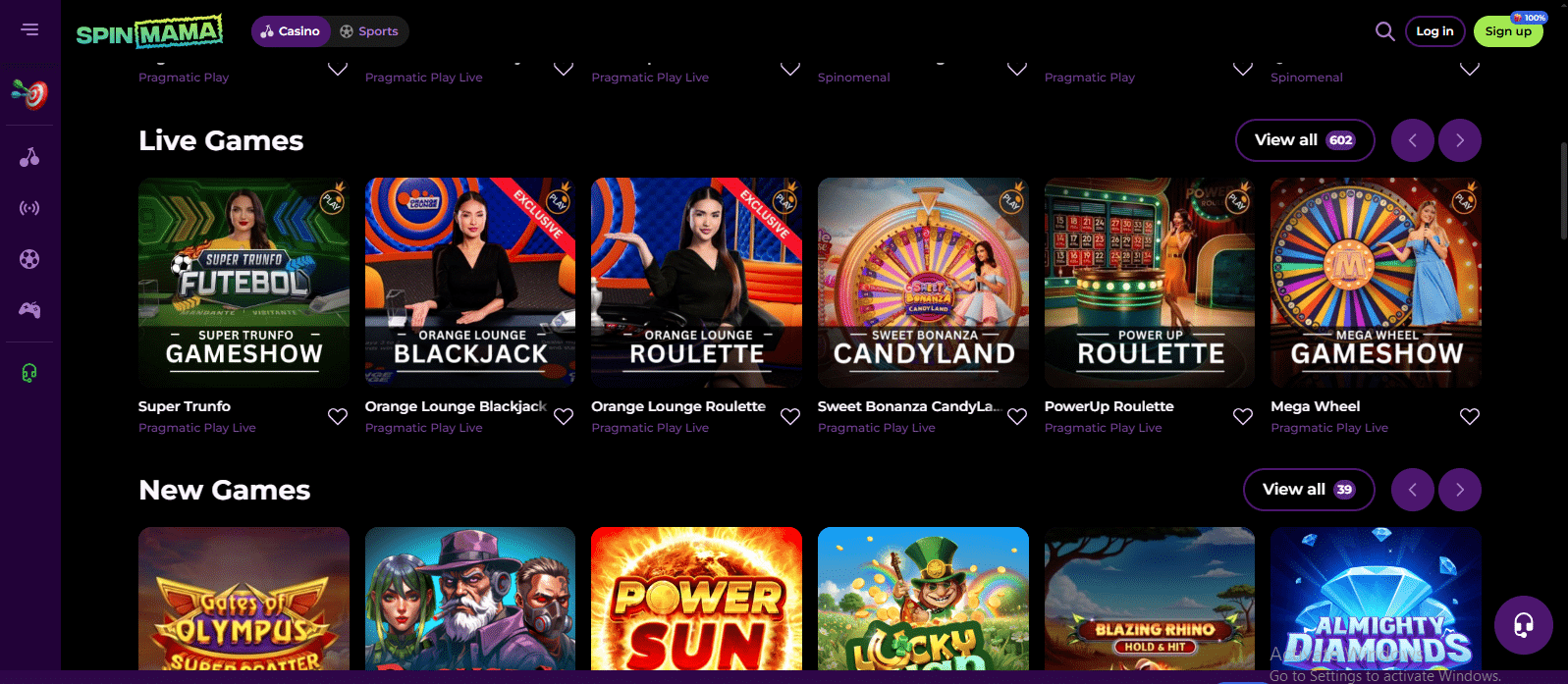Open the hamburger sidebar menu
The height and width of the screenshot is (684, 1568).
pos(29,29)
